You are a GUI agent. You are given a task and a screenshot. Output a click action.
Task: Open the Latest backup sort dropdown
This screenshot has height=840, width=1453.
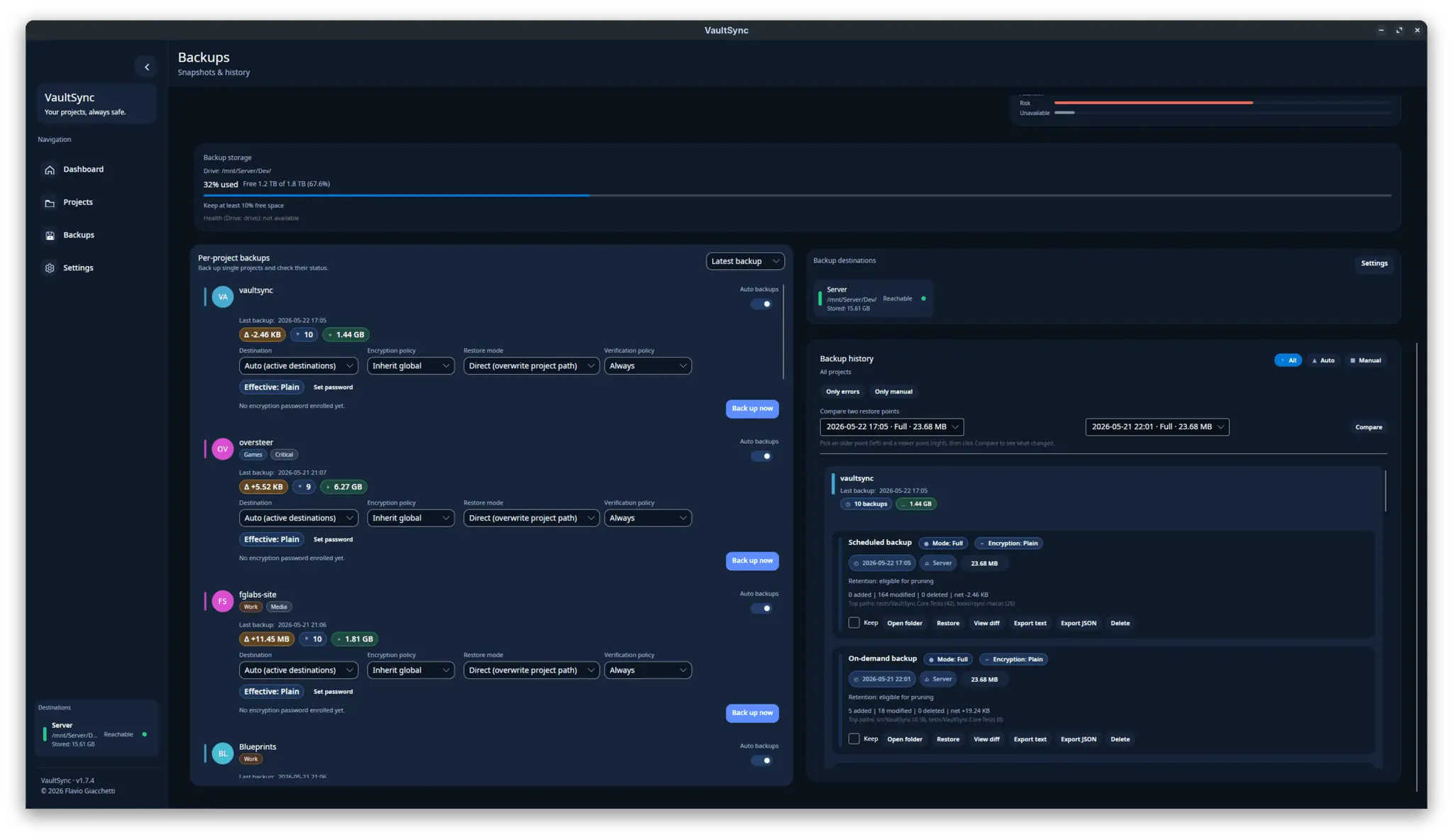[745, 262]
